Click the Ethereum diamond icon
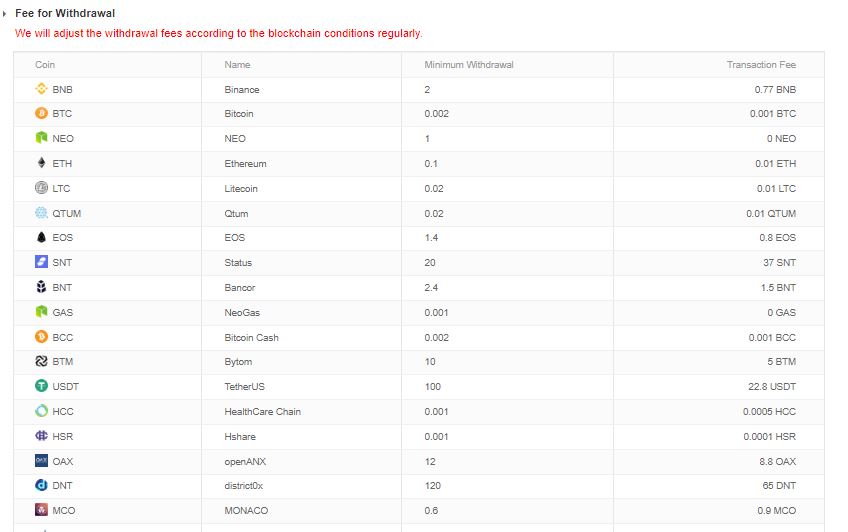Image resolution: width=848 pixels, height=532 pixels. (41, 163)
